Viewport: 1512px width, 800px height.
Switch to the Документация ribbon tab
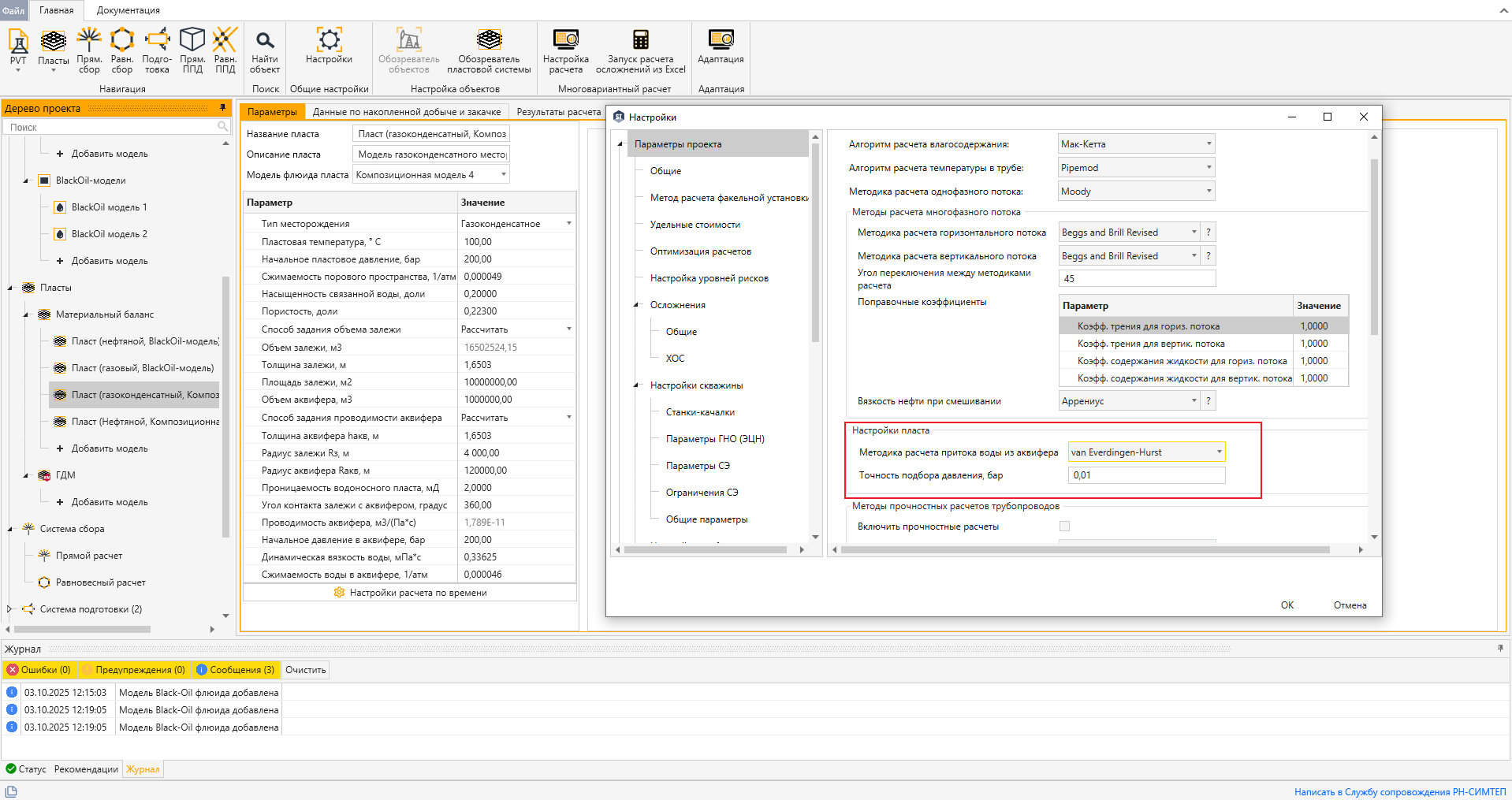tap(128, 10)
